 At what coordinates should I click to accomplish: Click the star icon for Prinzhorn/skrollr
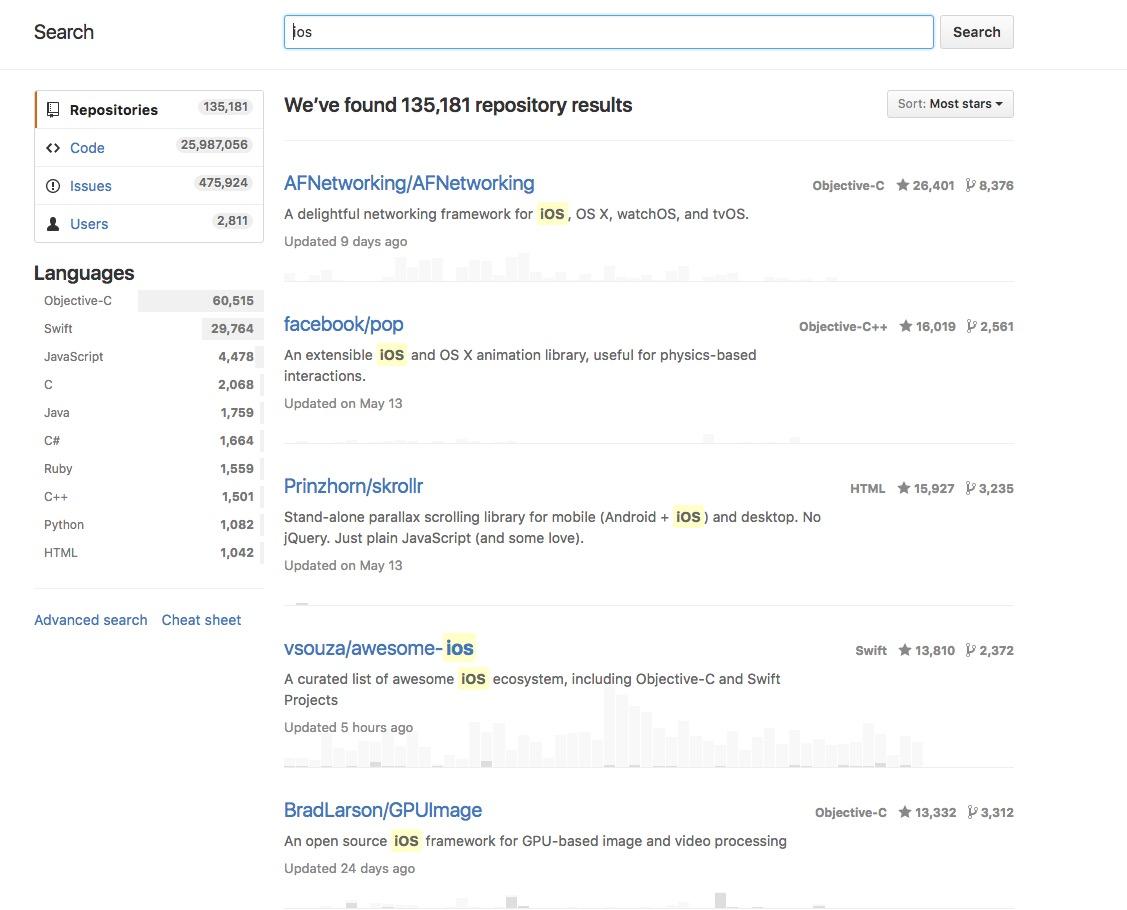tap(903, 488)
